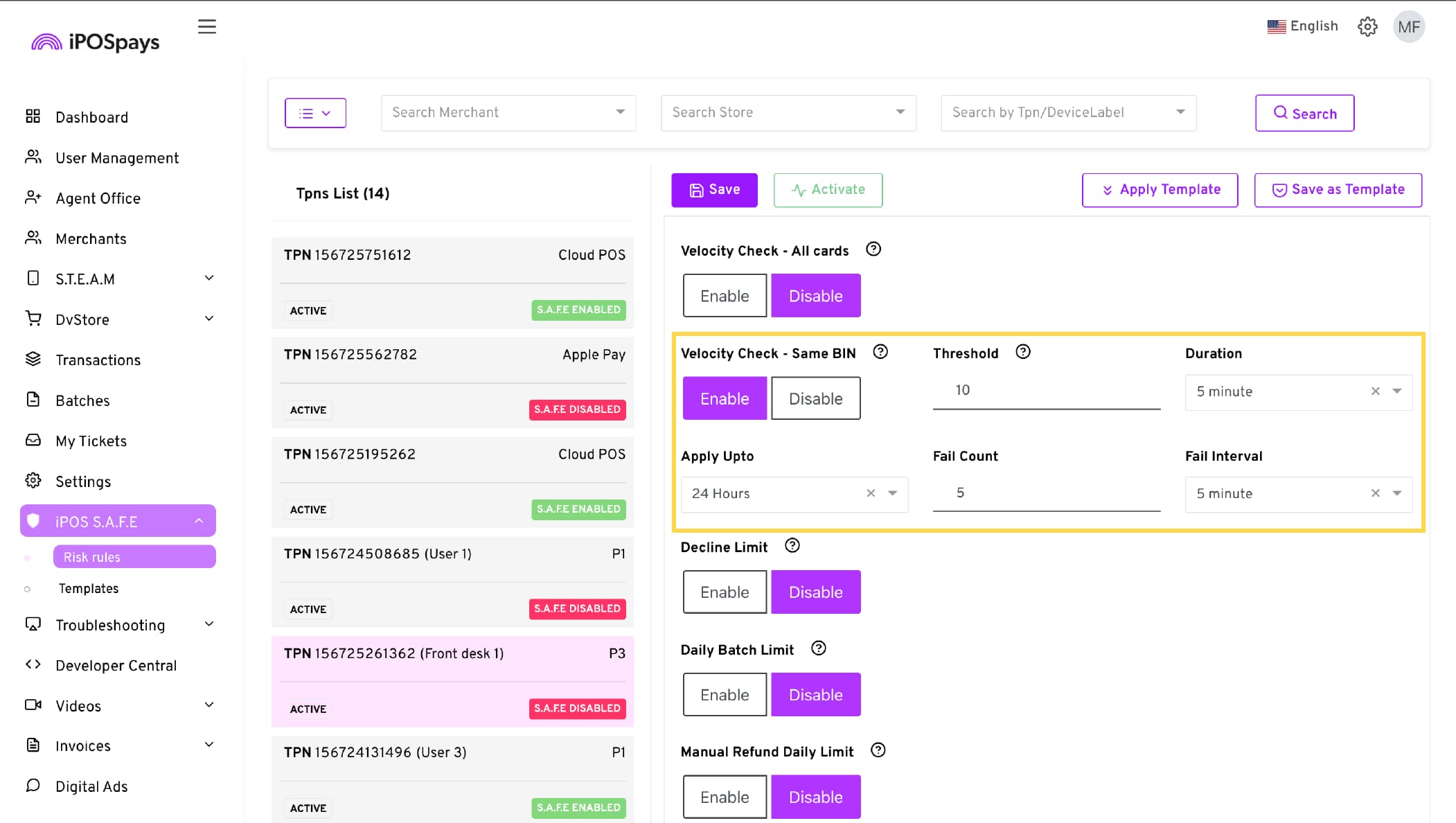This screenshot has width=1456, height=823.
Task: Expand the Duration 5 minute dropdown
Action: point(1397,391)
